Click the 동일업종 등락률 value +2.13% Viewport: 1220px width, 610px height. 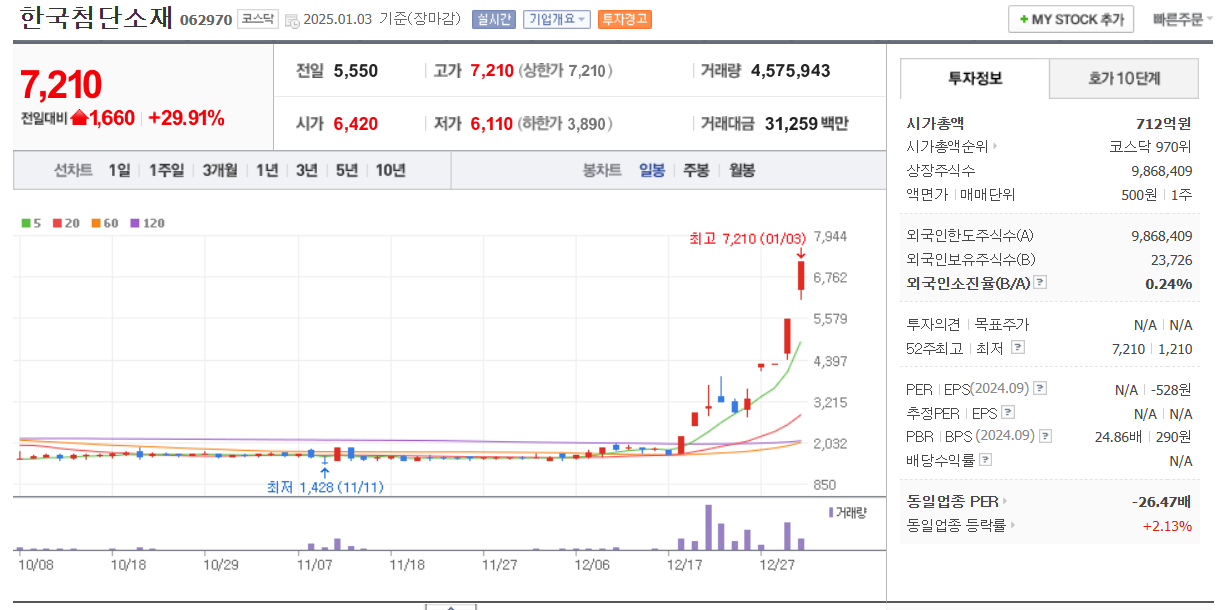pyautogui.click(x=1167, y=525)
